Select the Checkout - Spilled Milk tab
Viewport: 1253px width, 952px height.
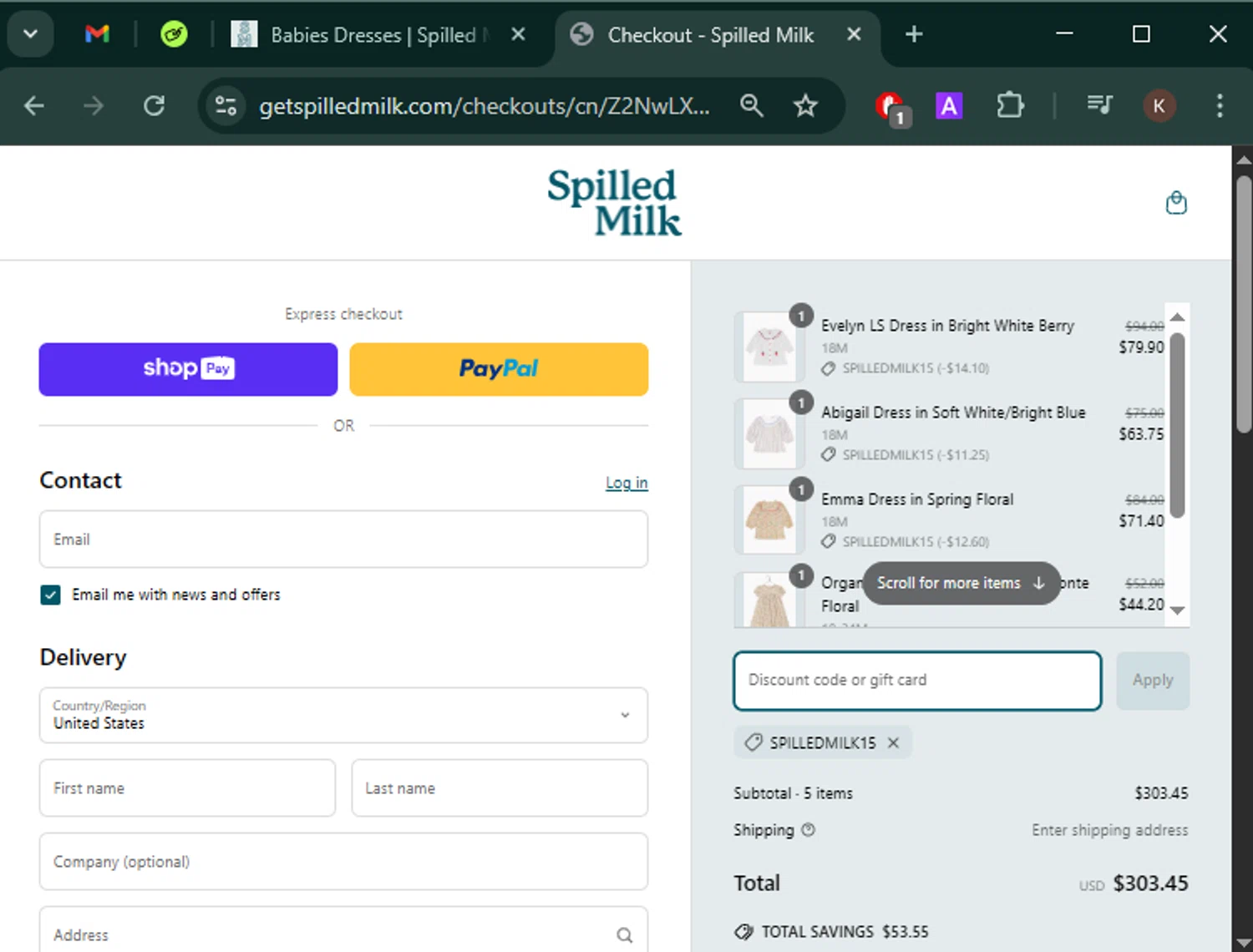coord(710,34)
